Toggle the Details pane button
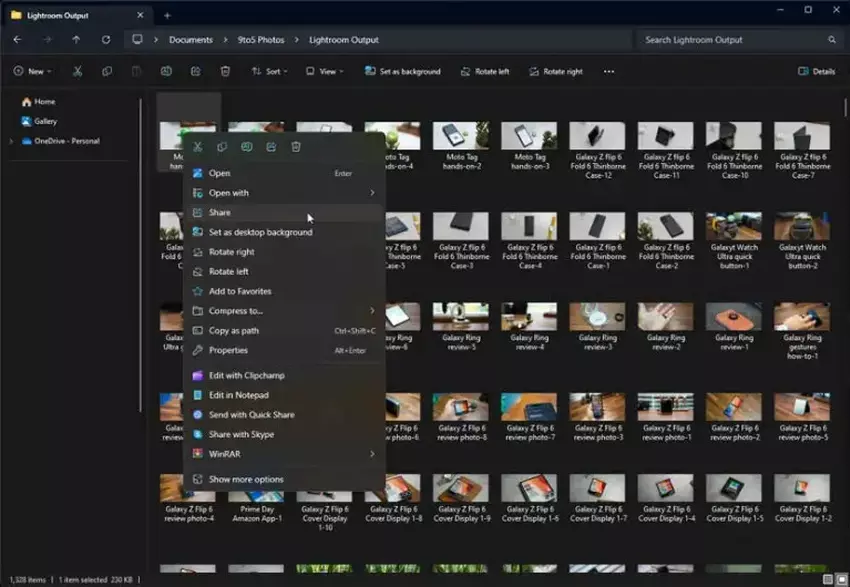 [816, 72]
